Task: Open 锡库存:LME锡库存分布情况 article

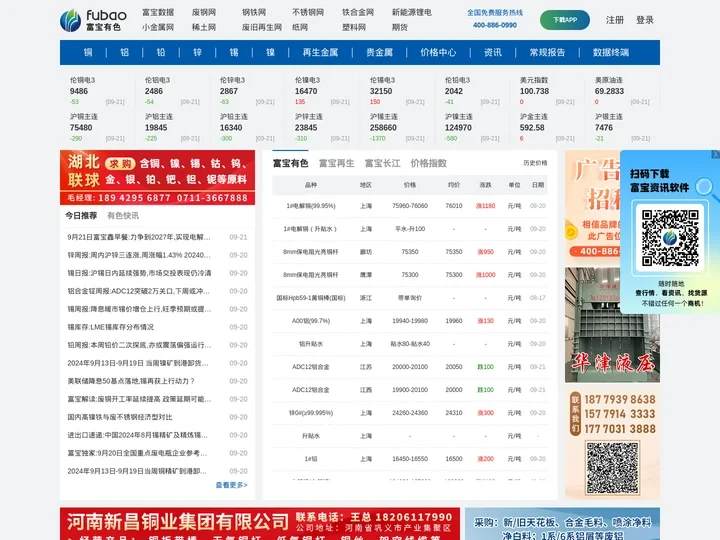Action: (111, 327)
